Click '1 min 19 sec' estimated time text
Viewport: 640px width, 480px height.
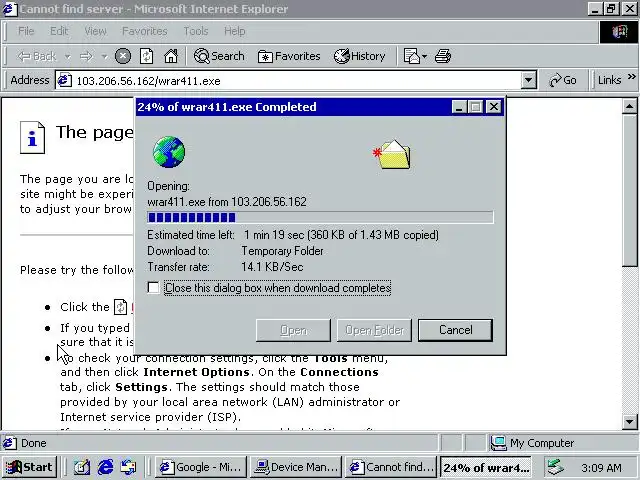click(274, 235)
